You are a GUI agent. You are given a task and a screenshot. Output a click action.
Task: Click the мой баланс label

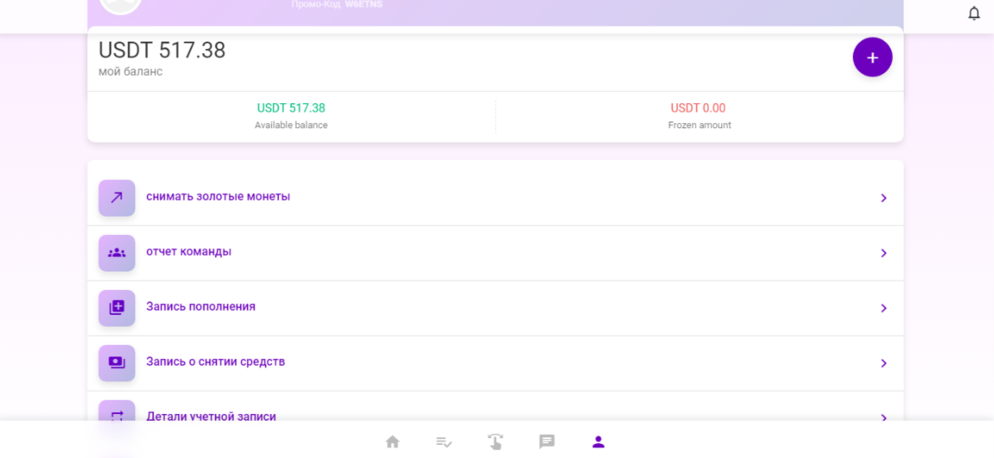click(131, 72)
